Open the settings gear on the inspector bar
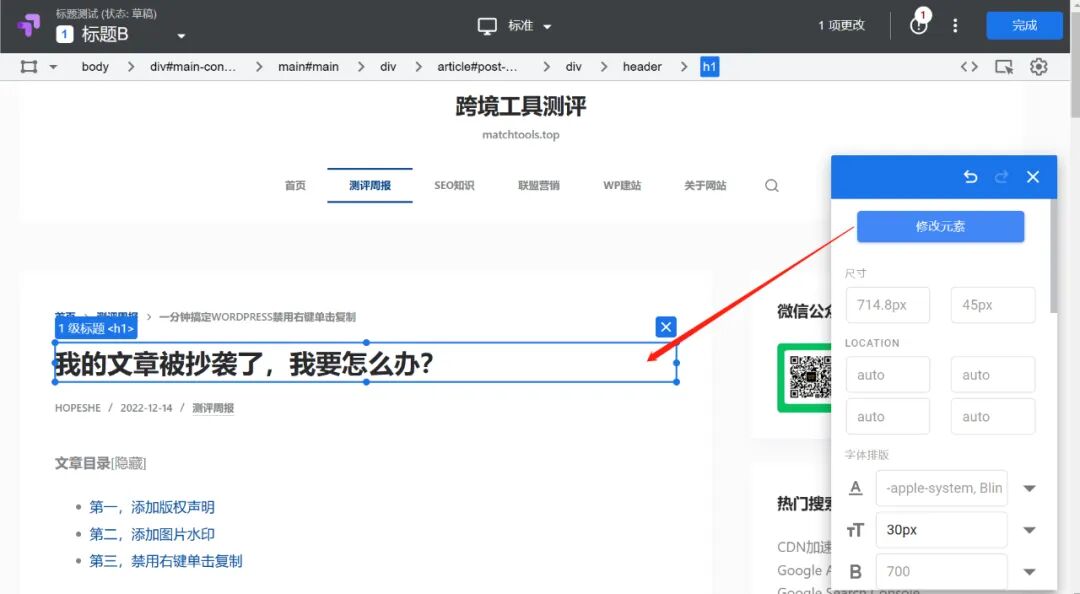The width and height of the screenshot is (1080, 594). pyautogui.click(x=1038, y=66)
